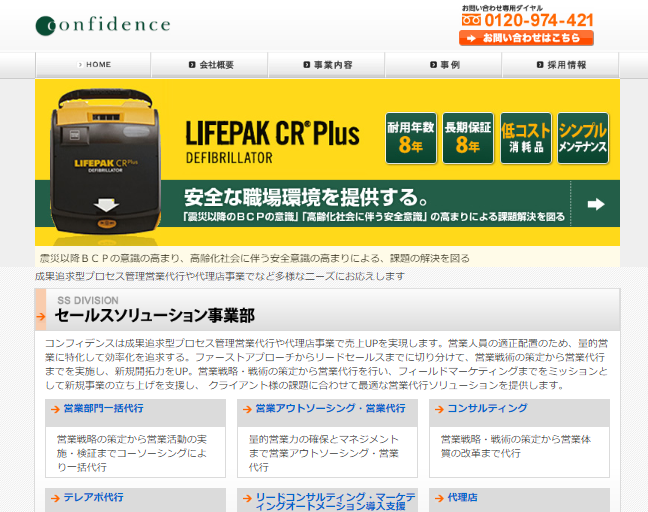Click the arrow icon beside 営業アウトソーシング

[247, 409]
